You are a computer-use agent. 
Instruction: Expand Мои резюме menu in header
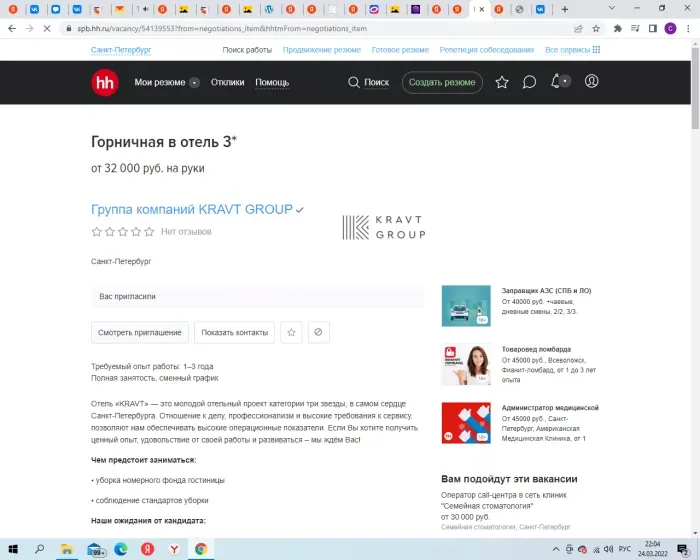pyautogui.click(x=167, y=83)
